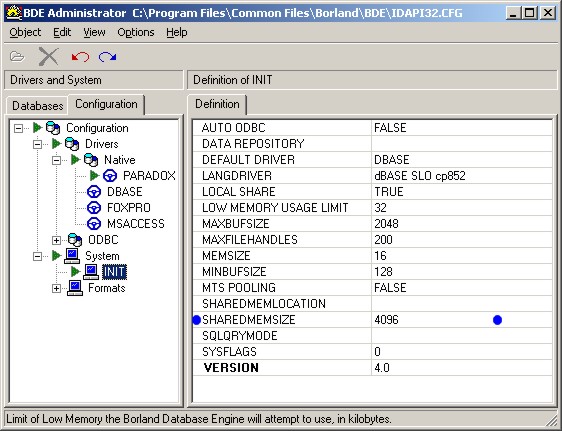
Task: Open the View menu
Action: pos(94,32)
